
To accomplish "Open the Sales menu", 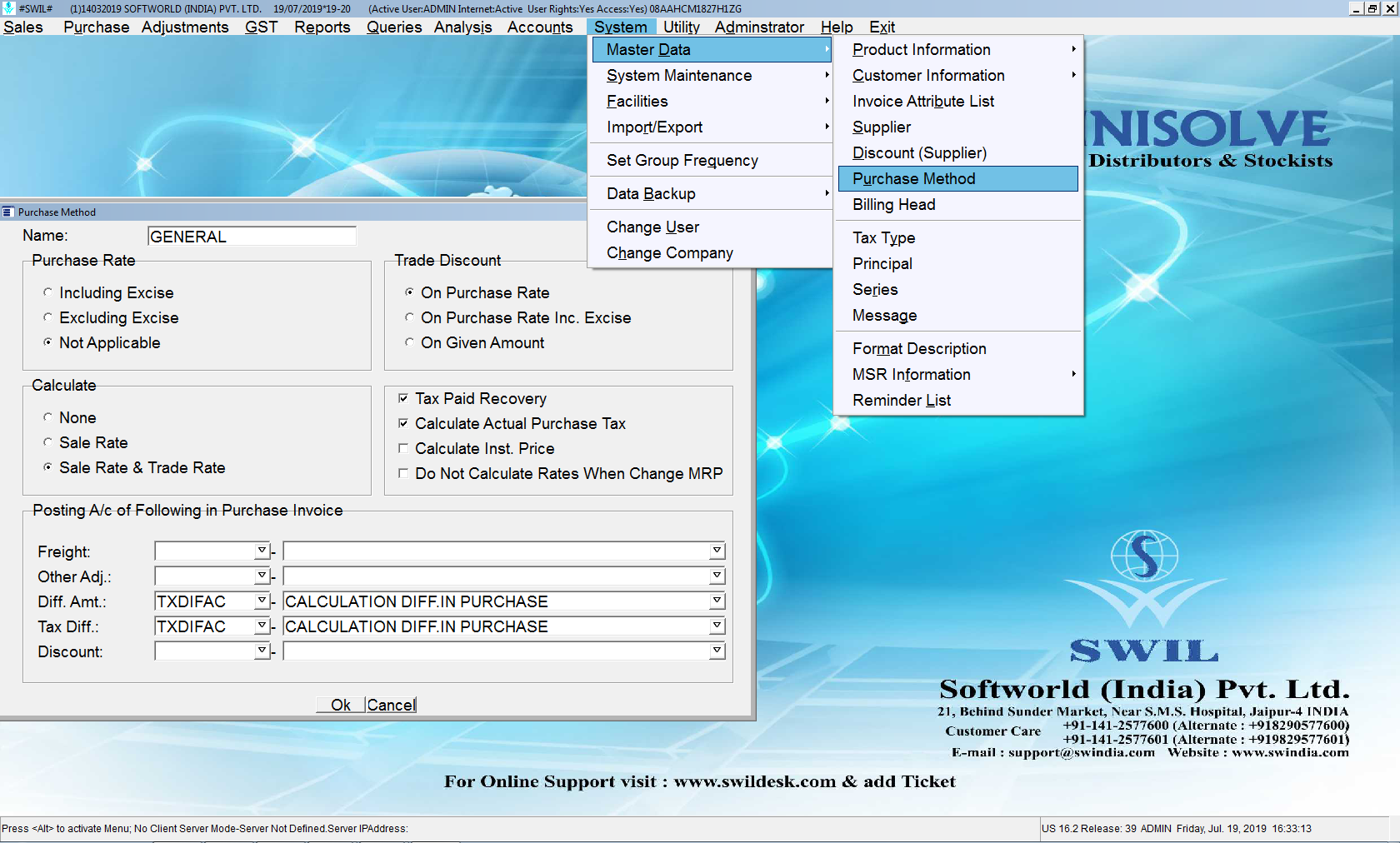I will coord(23,27).
